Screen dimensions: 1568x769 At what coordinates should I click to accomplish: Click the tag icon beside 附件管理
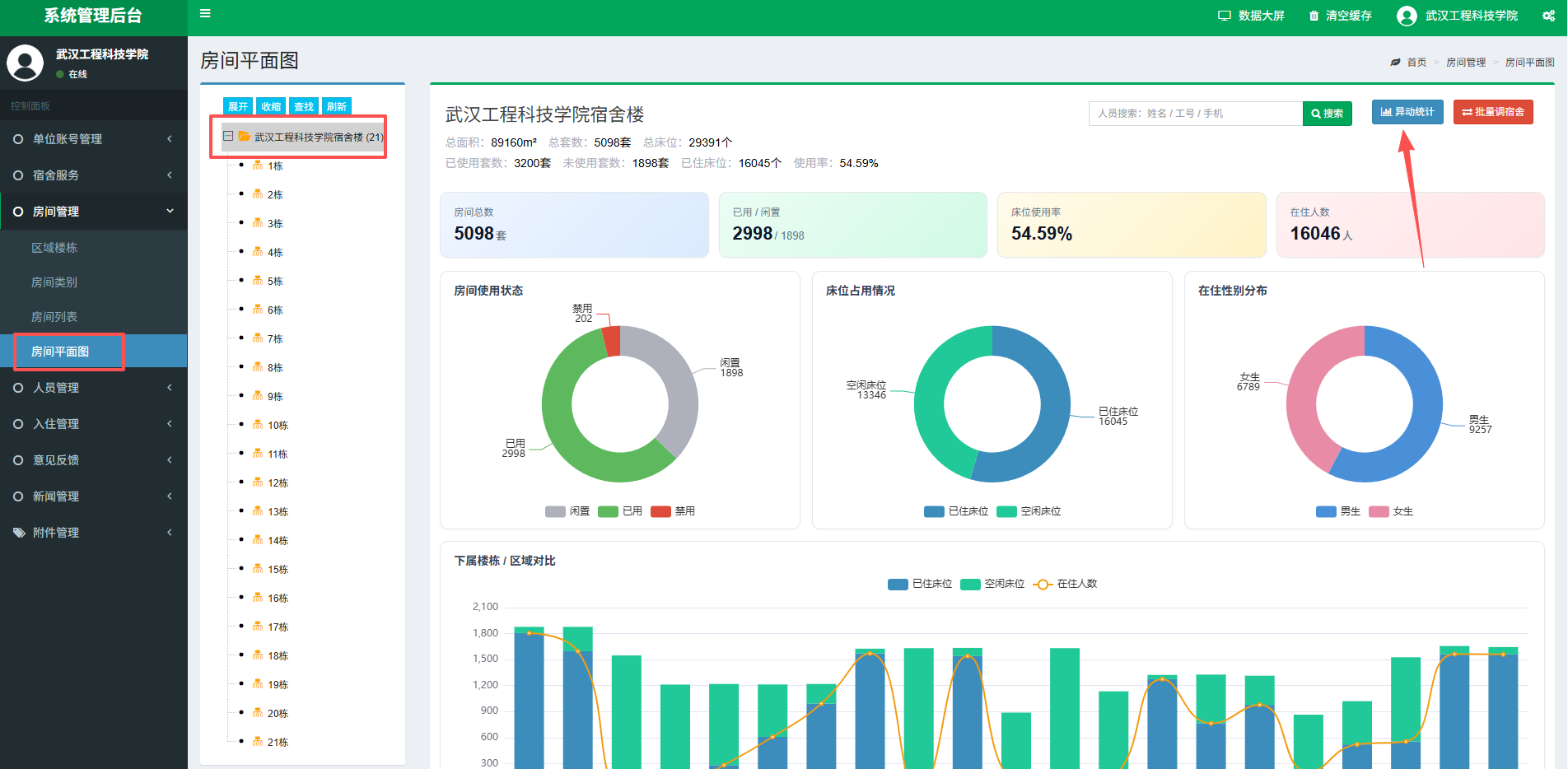[x=19, y=533]
